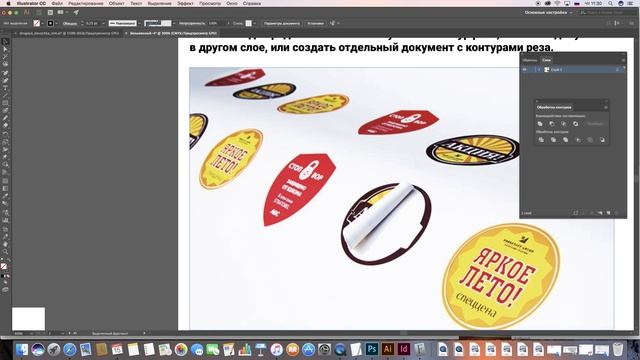
Task: Open fill color dropdown in control bar
Action: pyautogui.click(x=43, y=24)
